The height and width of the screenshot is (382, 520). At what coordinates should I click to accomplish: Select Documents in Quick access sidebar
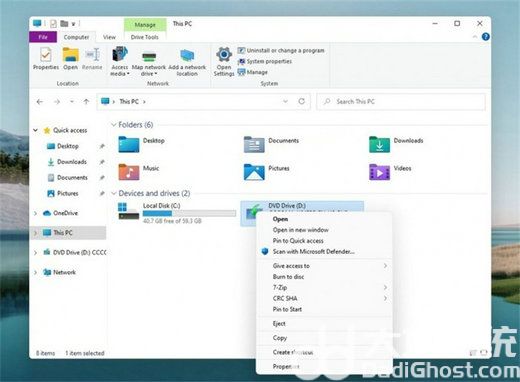[x=72, y=177]
